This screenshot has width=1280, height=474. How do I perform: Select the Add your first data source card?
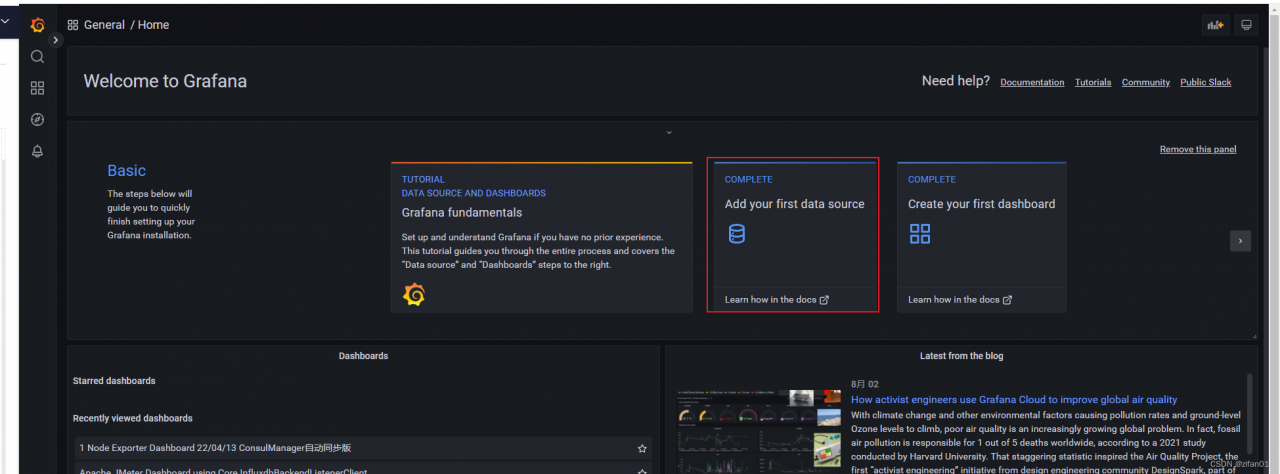(793, 237)
